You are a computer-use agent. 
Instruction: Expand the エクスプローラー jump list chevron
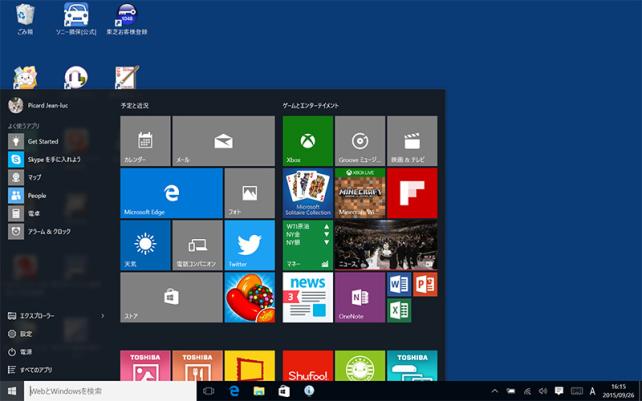tap(103, 316)
